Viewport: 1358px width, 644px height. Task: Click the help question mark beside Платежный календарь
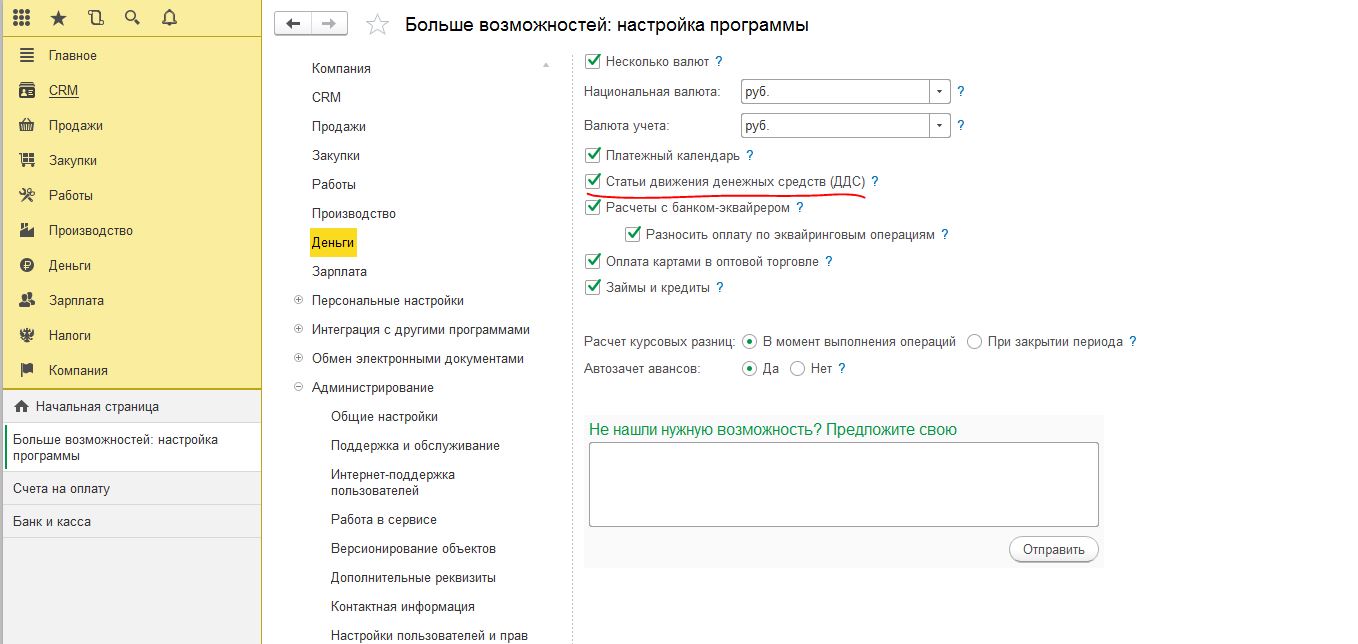pos(749,156)
